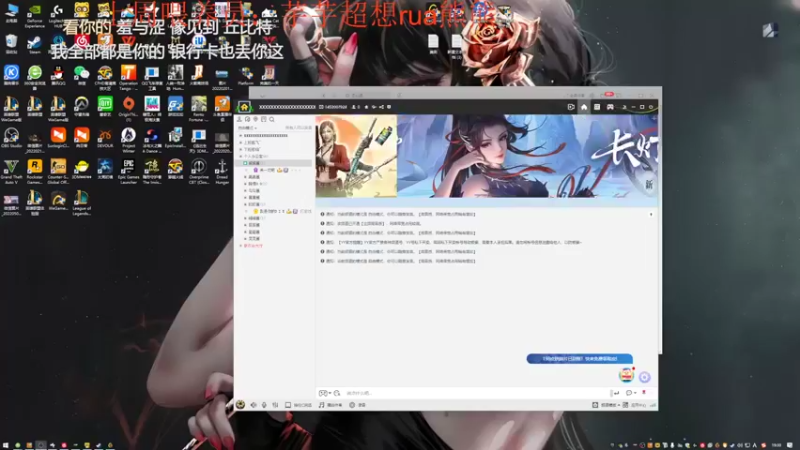800x450 pixels.
Task: Click the search magnifier icon above the channel tree
Action: coord(272,119)
